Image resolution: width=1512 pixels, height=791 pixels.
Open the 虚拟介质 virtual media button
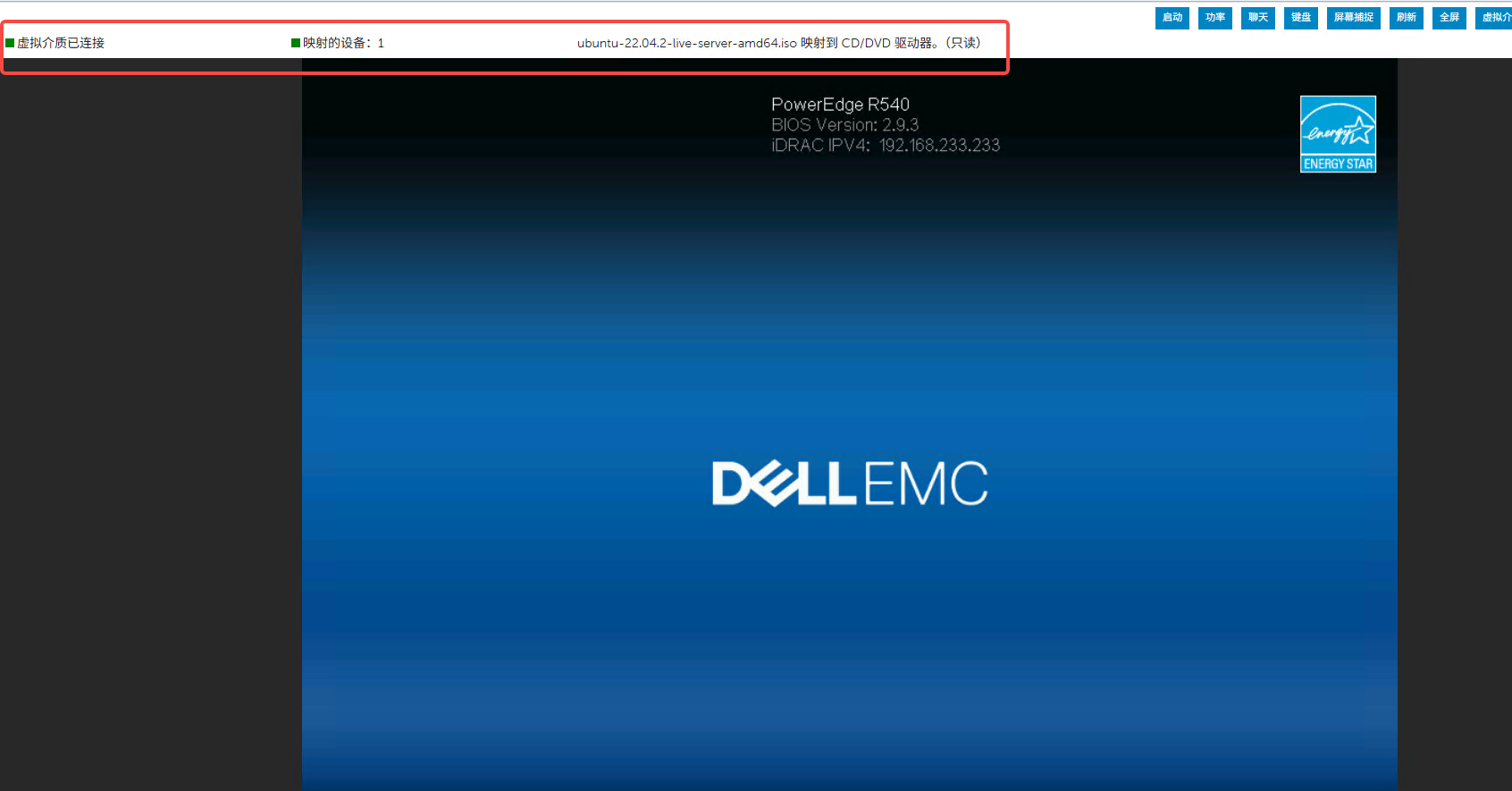click(1495, 18)
